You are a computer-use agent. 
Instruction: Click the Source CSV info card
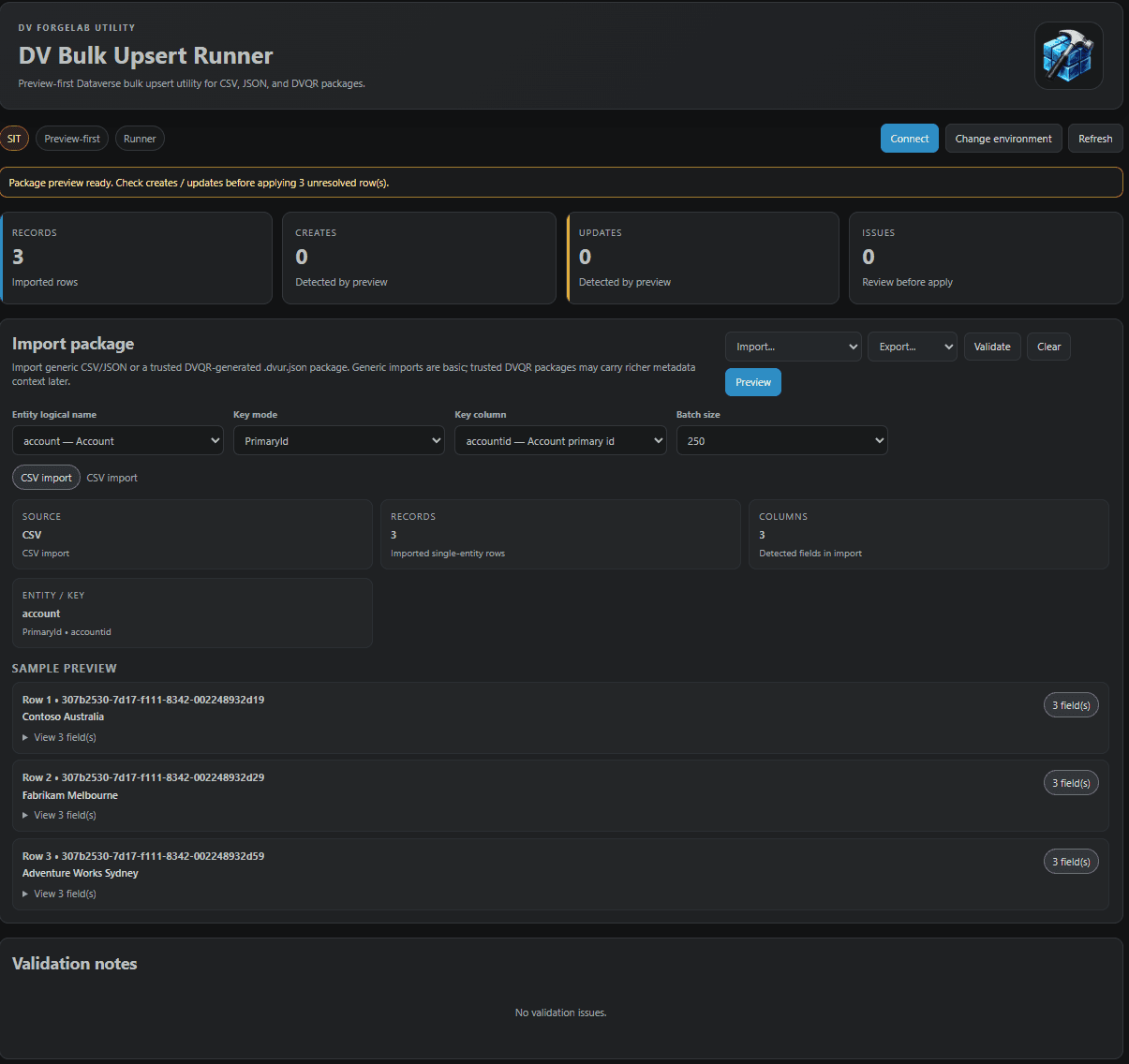point(192,534)
